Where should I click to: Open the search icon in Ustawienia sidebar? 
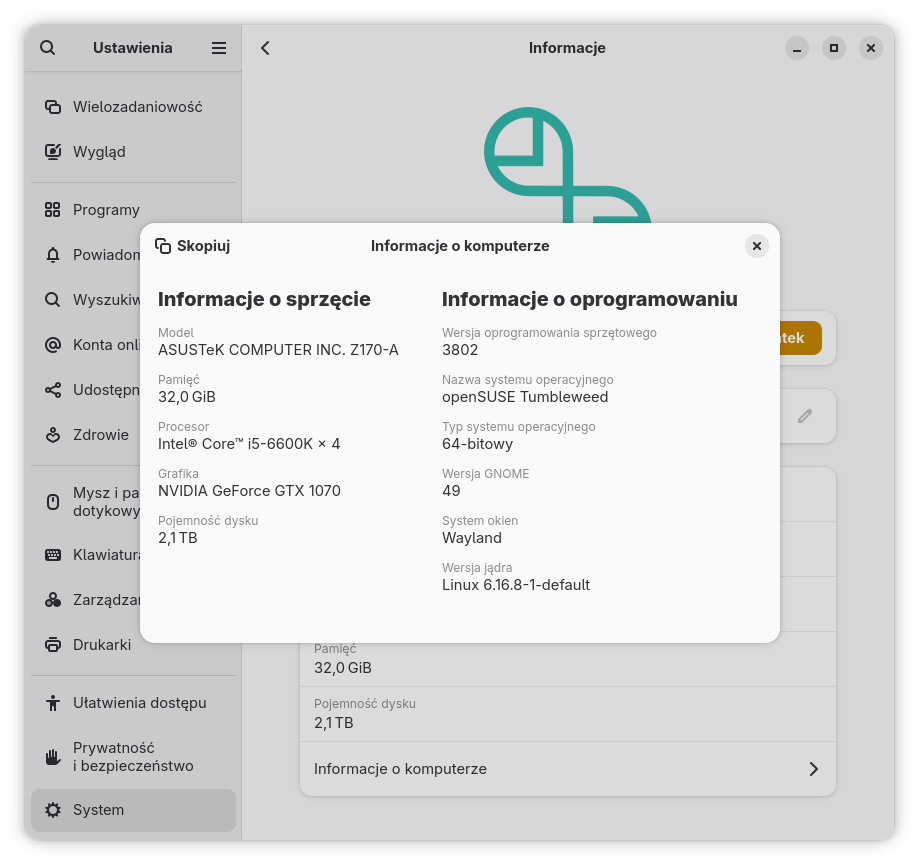[47, 47]
